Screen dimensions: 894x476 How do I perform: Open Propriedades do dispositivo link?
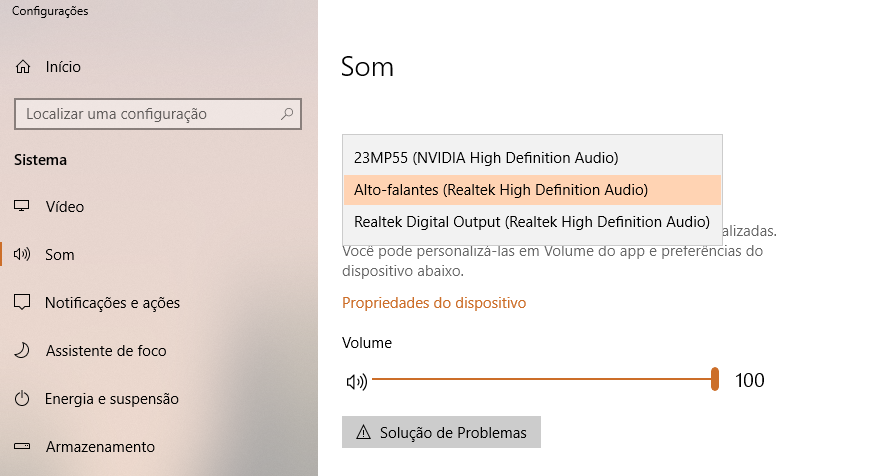pos(434,303)
